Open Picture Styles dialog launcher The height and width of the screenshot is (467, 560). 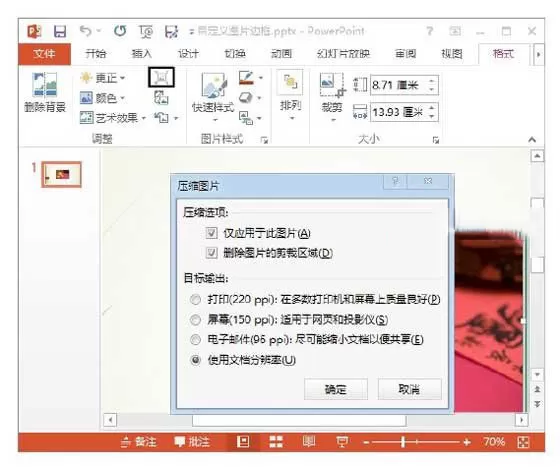264,140
